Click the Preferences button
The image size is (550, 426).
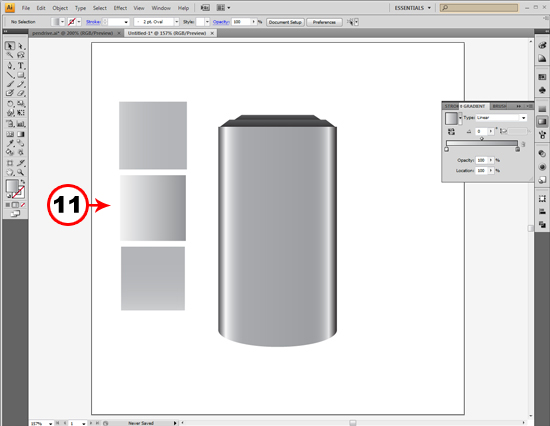[x=324, y=22]
